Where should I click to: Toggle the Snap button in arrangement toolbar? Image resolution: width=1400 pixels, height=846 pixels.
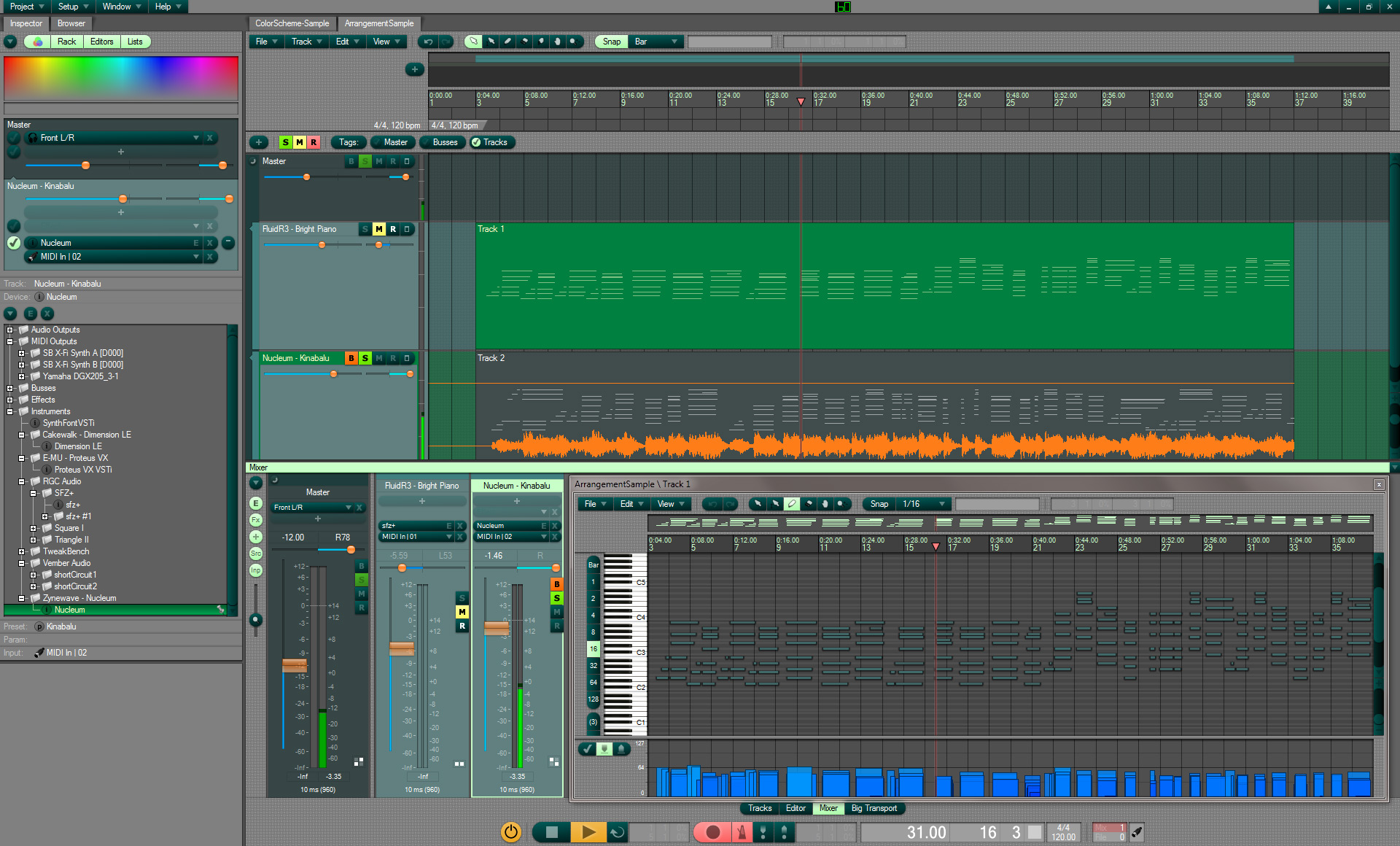[x=611, y=42]
